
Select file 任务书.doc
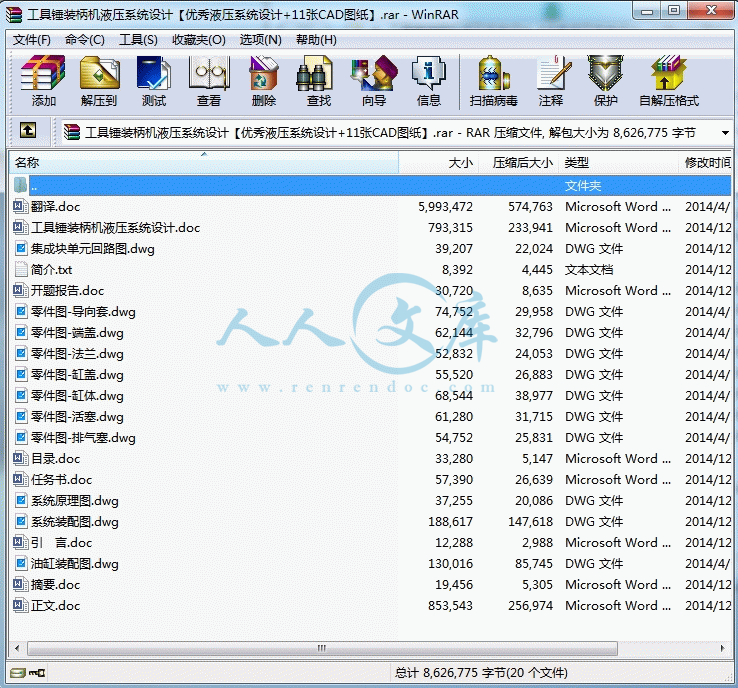coord(61,480)
